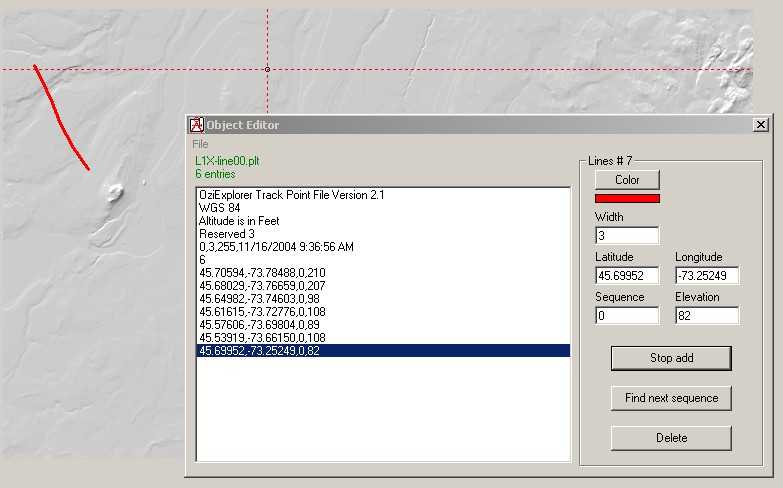
Task: Click the Latitude field showing 45.69952
Action: tap(627, 275)
